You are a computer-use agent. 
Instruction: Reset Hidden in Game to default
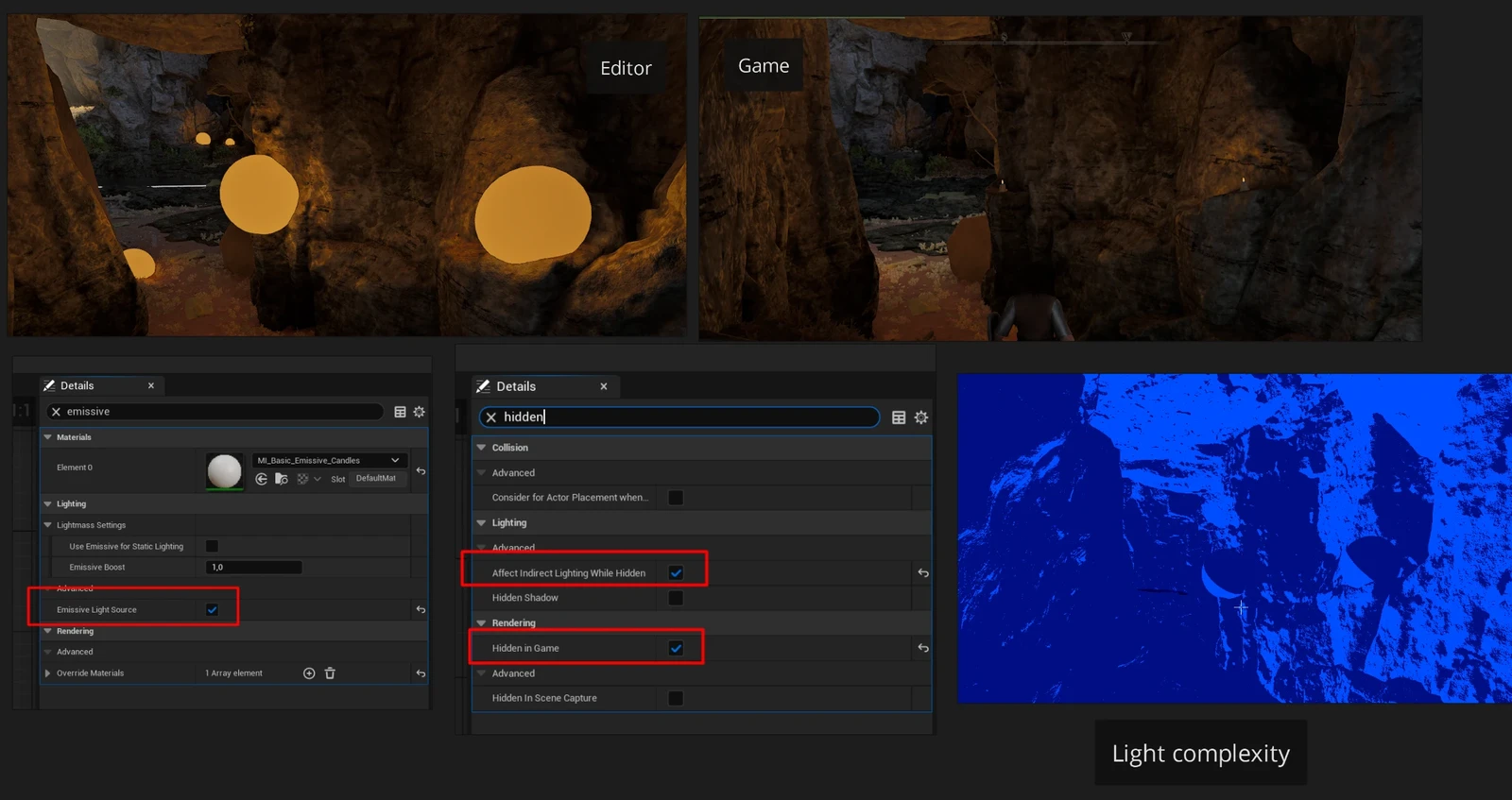point(923,648)
